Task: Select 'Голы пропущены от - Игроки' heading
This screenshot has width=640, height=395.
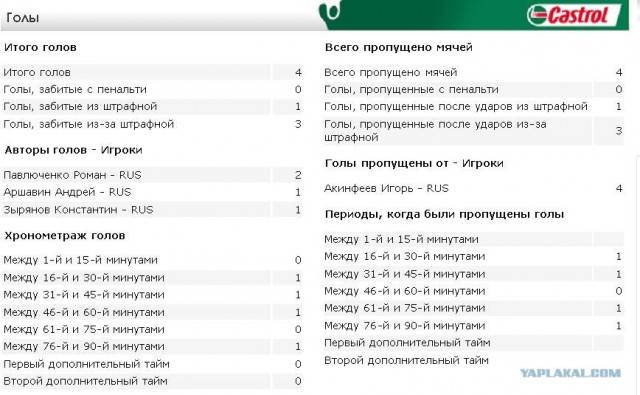Action: (x=414, y=163)
